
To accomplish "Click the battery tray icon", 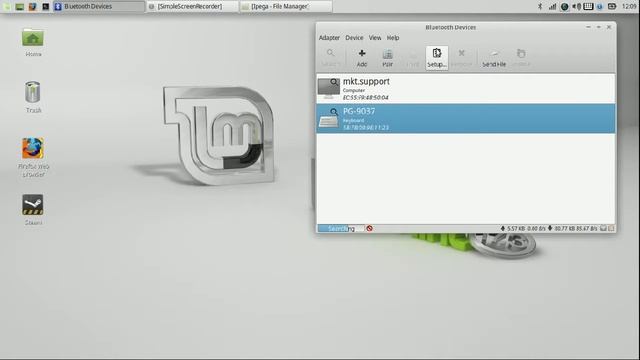I will [612, 6].
